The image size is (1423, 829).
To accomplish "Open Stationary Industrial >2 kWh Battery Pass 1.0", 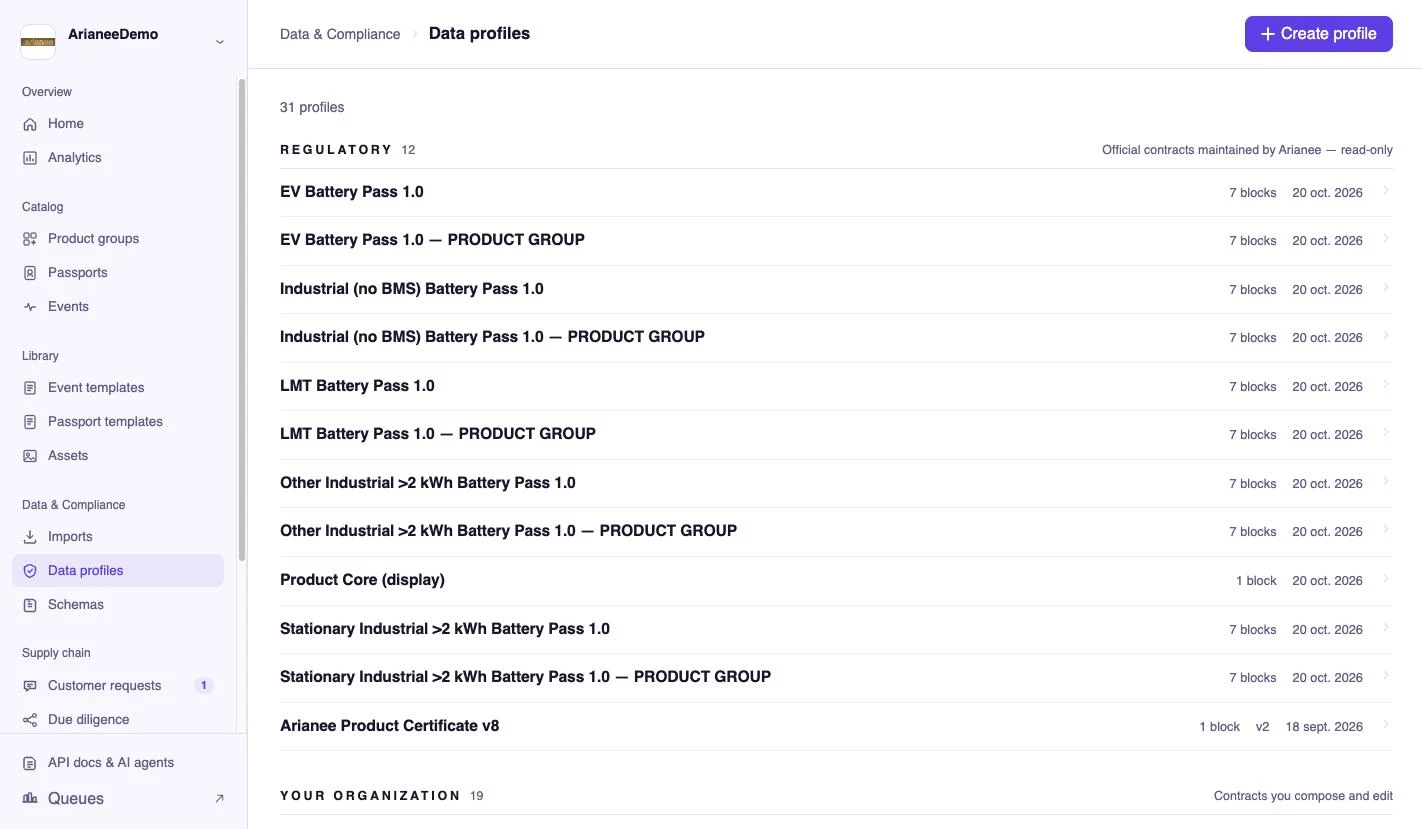I will point(836,629).
